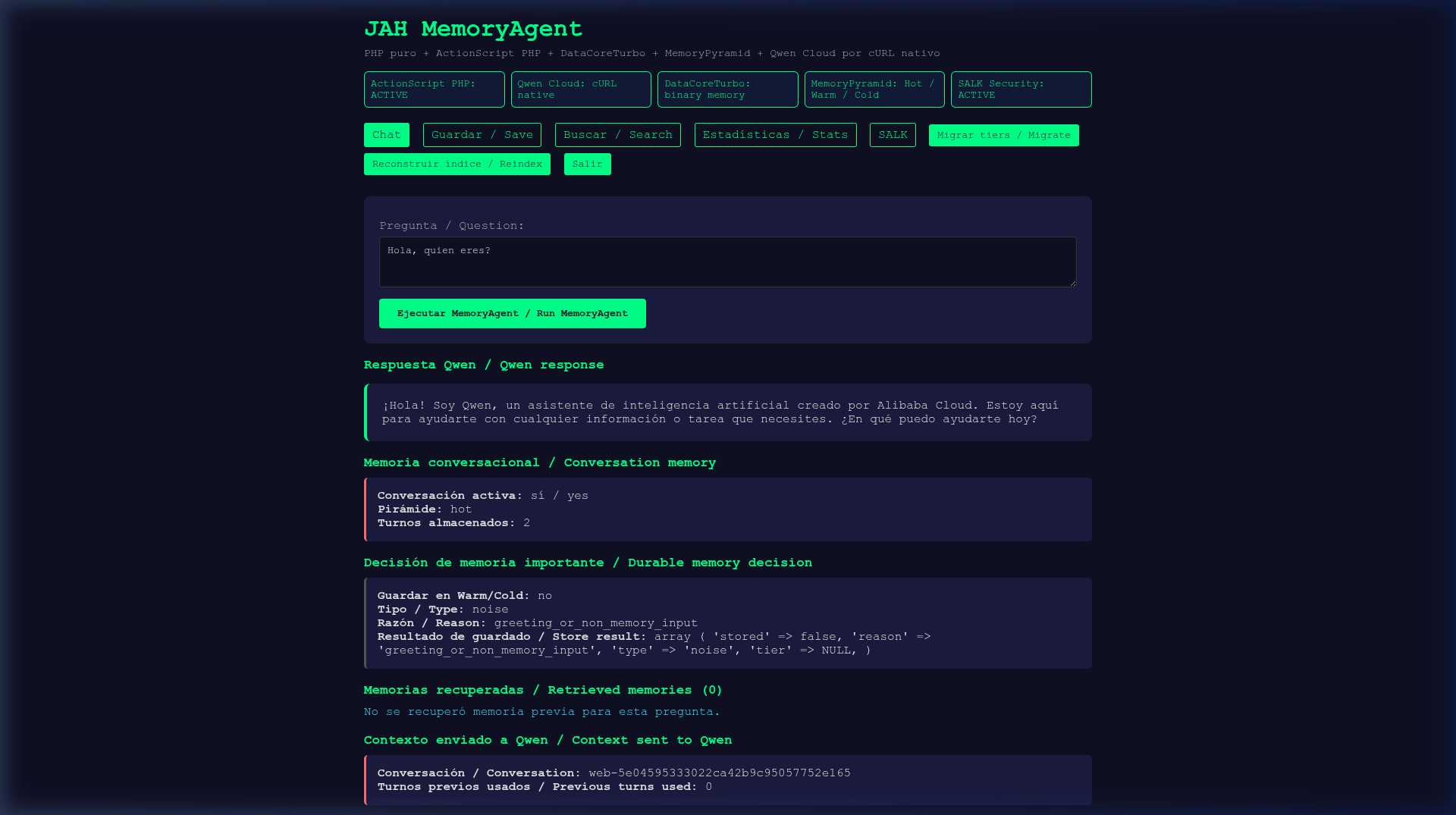Image resolution: width=1456 pixels, height=815 pixels.
Task: Click the 'Pirámide: hot' line
Action: [425, 509]
